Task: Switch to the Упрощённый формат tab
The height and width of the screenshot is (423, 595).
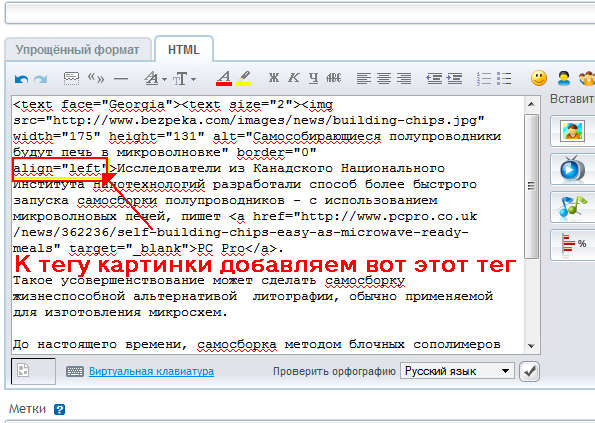Action: pos(78,50)
